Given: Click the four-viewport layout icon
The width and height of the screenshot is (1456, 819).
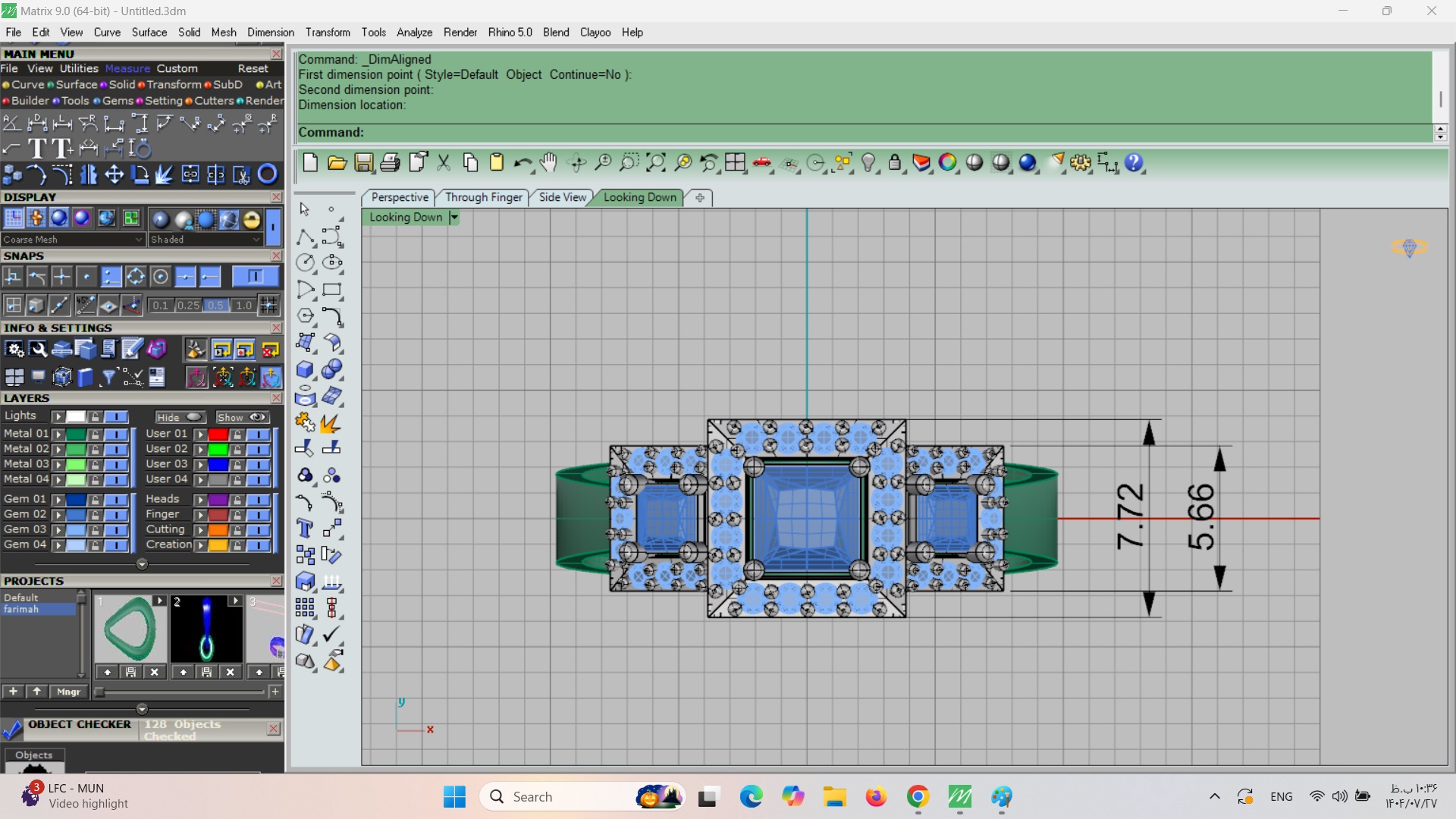Looking at the screenshot, I should click(735, 163).
